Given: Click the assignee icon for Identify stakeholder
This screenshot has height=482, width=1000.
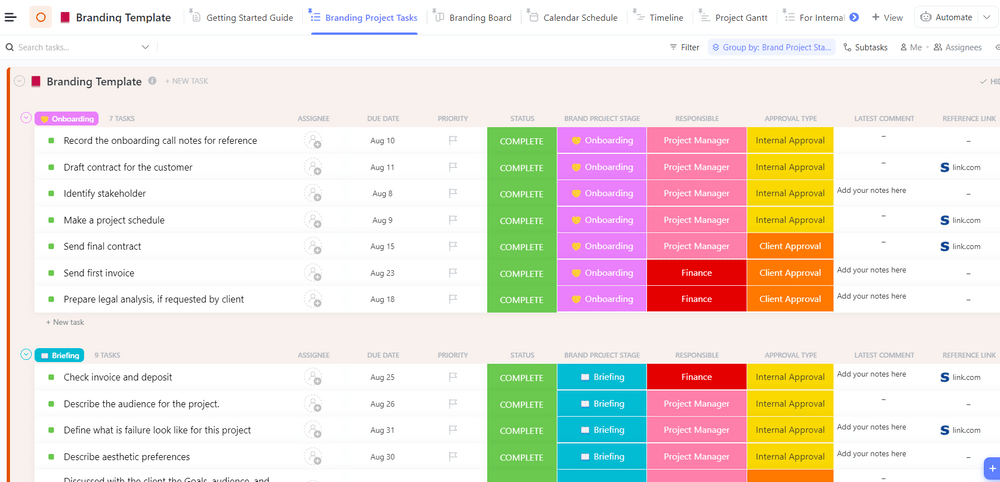Looking at the screenshot, I should tap(313, 194).
